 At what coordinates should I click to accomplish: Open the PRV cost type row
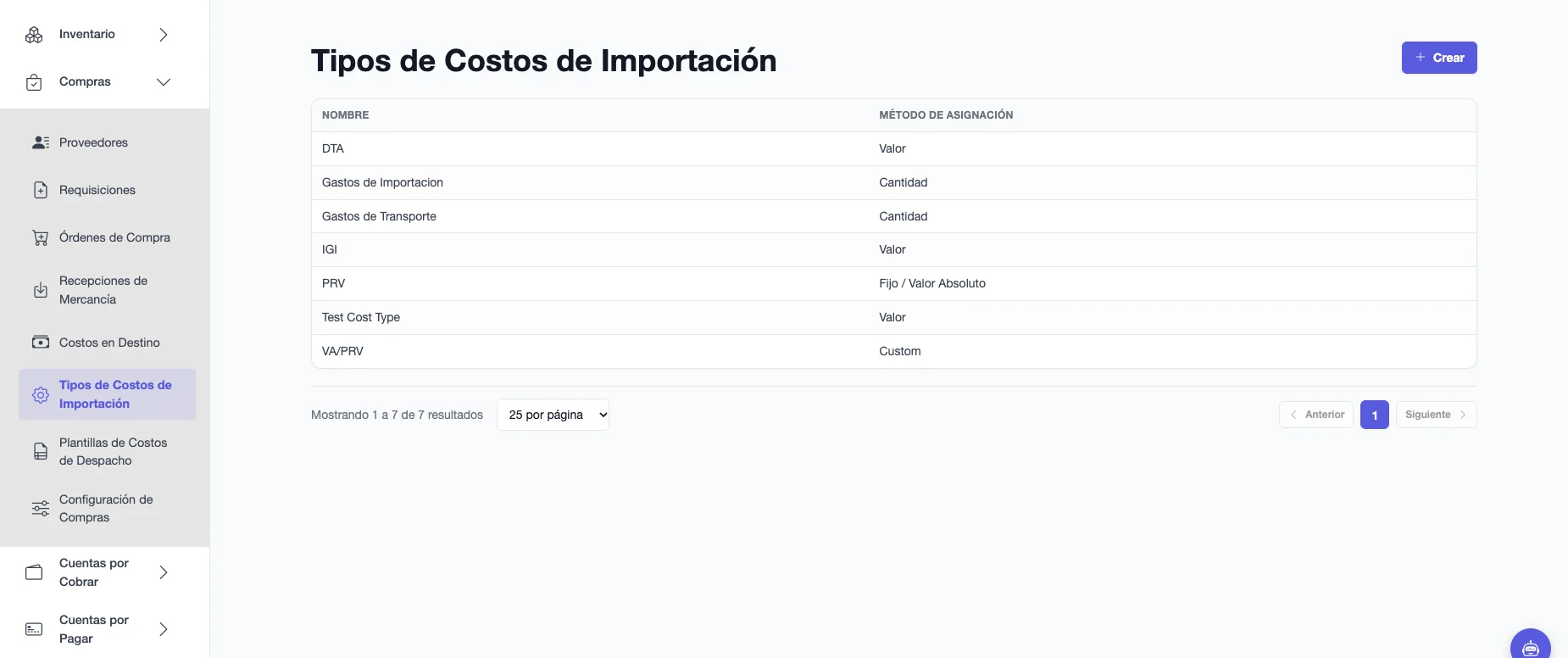pos(894,283)
